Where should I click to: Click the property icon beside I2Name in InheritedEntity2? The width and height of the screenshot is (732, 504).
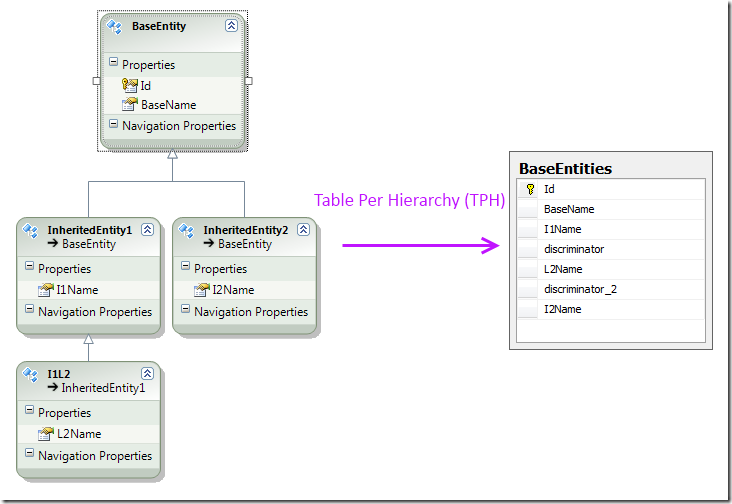click(x=202, y=289)
